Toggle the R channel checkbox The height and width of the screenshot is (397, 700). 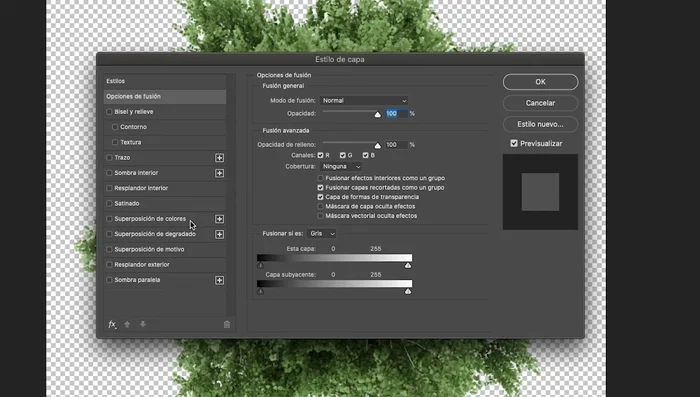coord(320,155)
